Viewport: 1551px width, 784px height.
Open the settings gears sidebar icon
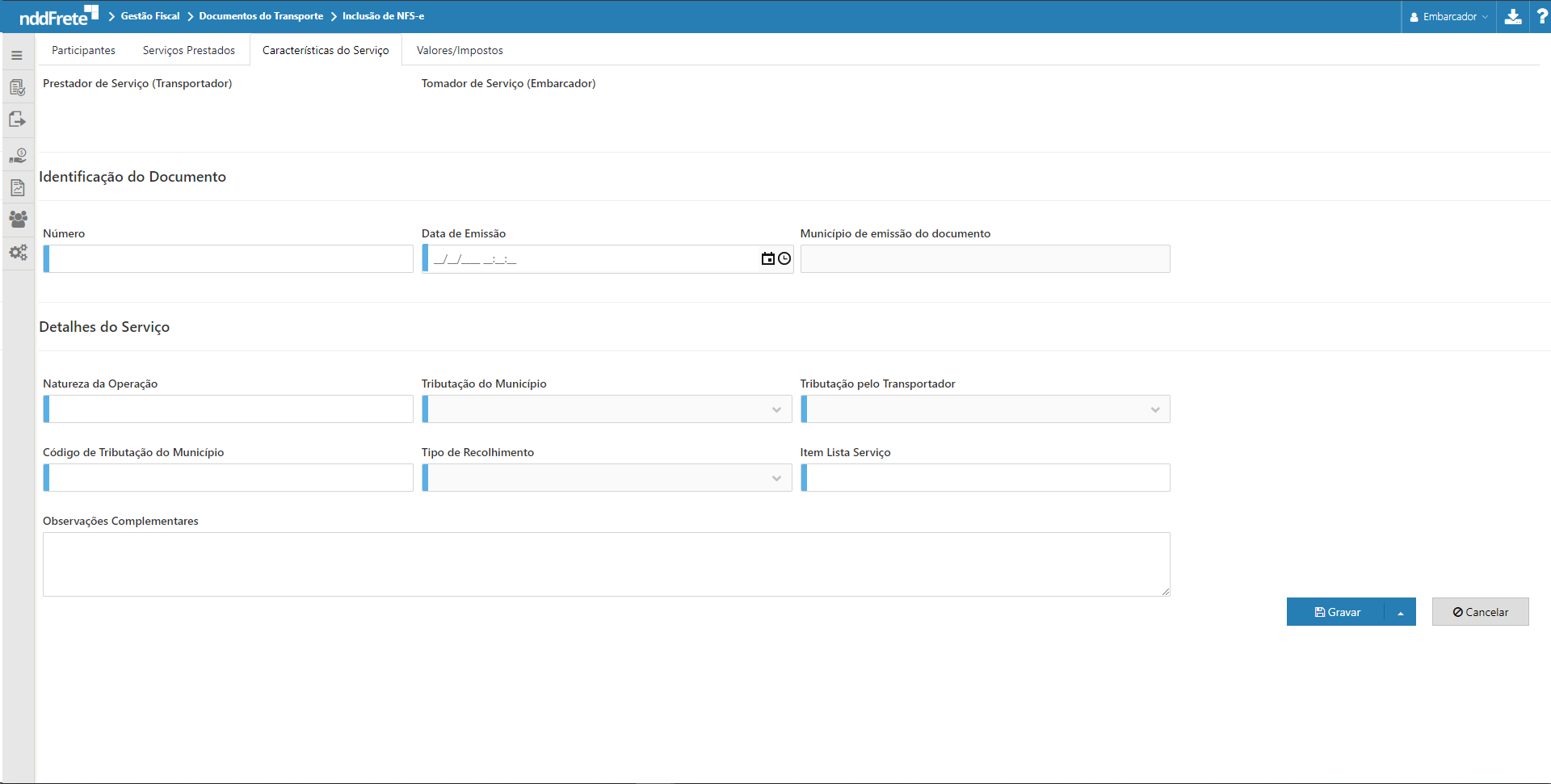pyautogui.click(x=17, y=253)
